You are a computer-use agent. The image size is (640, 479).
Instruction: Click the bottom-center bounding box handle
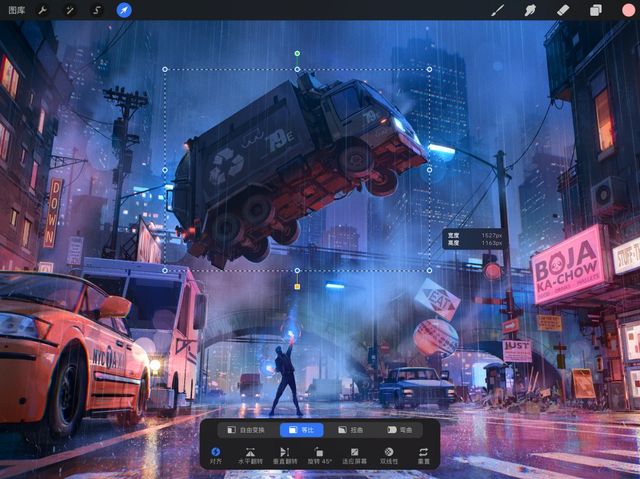pyautogui.click(x=297, y=270)
